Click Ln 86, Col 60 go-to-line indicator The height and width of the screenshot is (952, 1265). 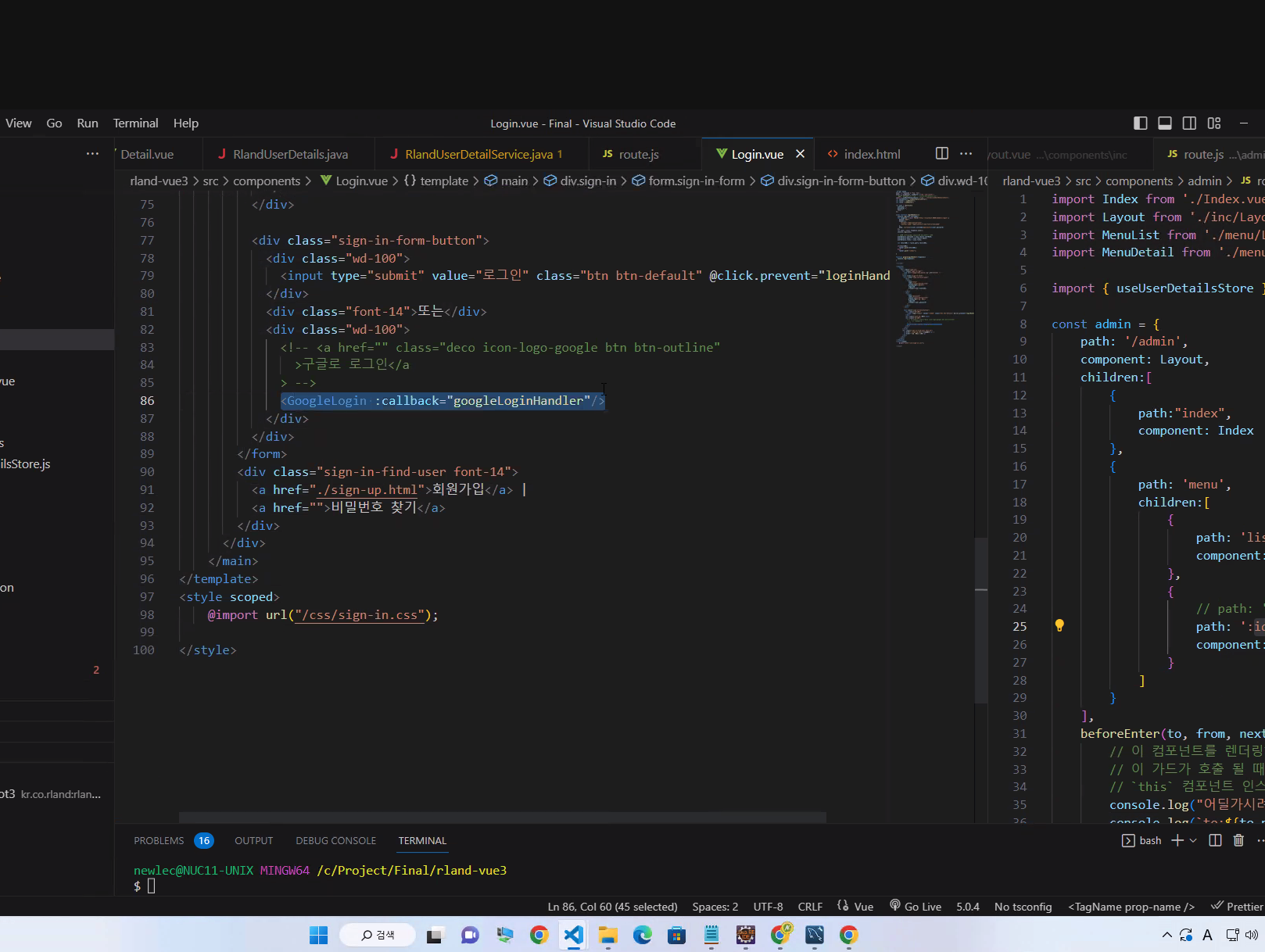612,907
